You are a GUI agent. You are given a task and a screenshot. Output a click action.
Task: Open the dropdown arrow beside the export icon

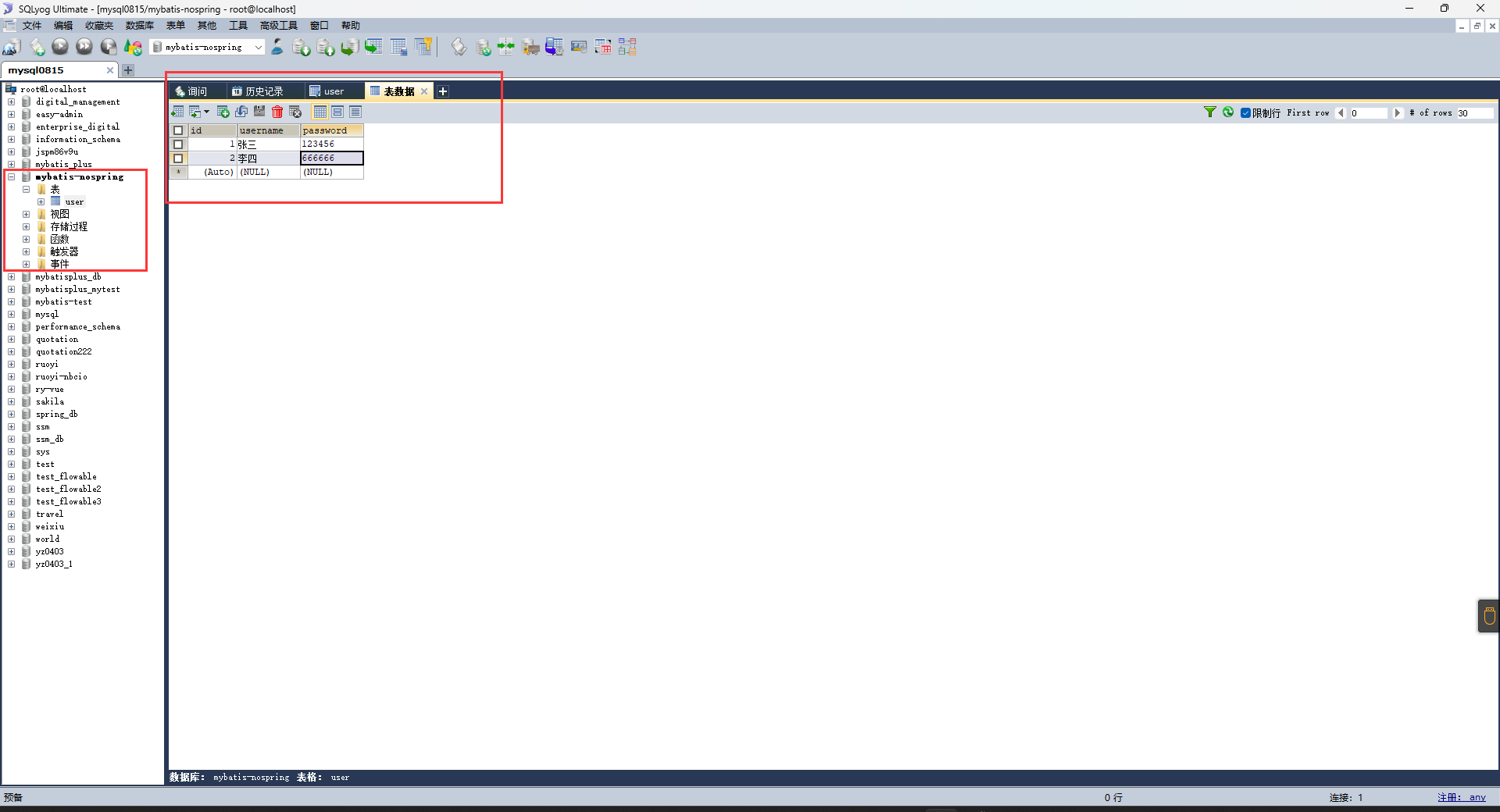(x=207, y=112)
